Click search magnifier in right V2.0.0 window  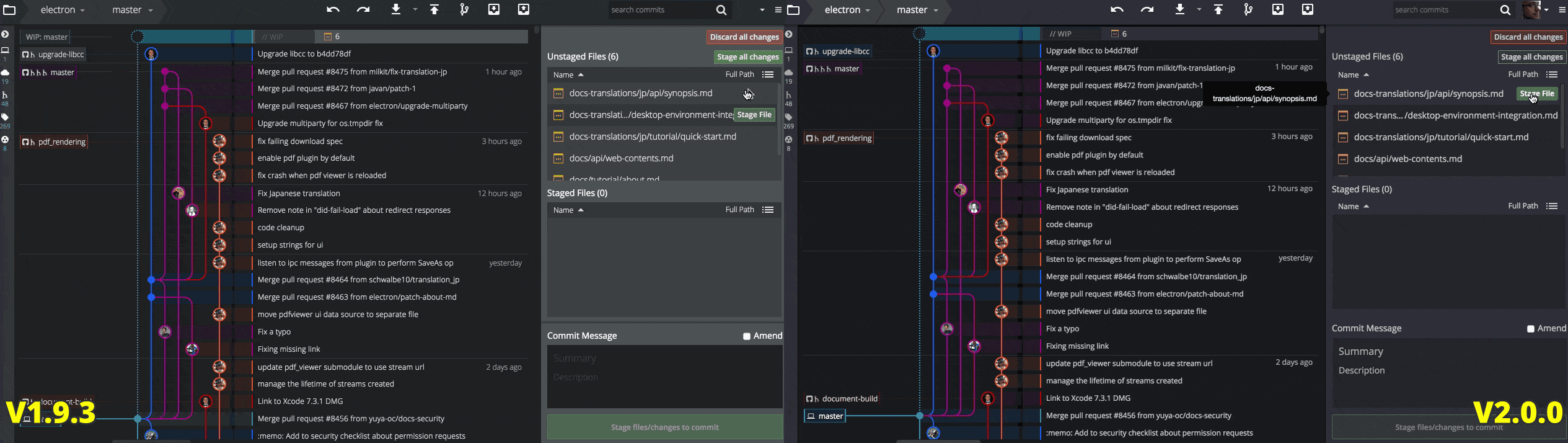click(x=1505, y=10)
